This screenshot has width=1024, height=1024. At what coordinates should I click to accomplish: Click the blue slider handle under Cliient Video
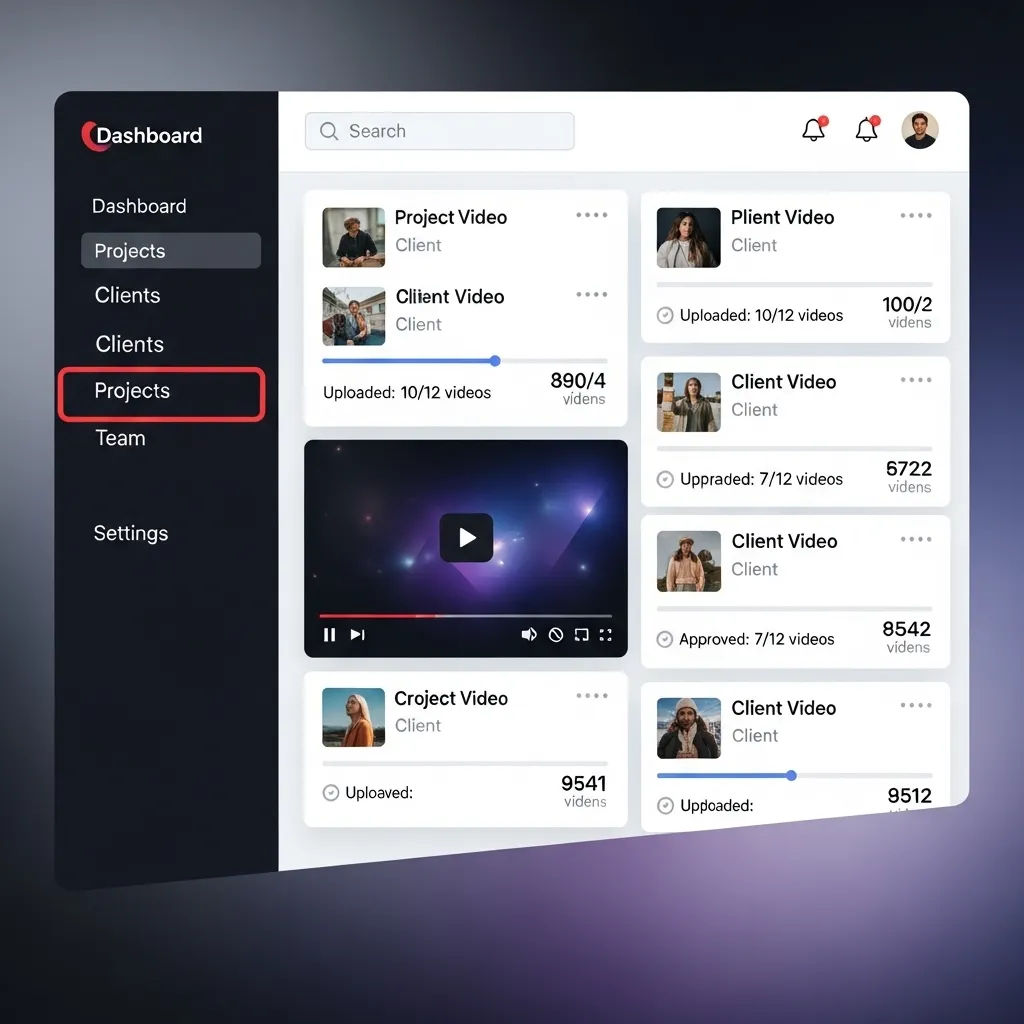coord(495,361)
